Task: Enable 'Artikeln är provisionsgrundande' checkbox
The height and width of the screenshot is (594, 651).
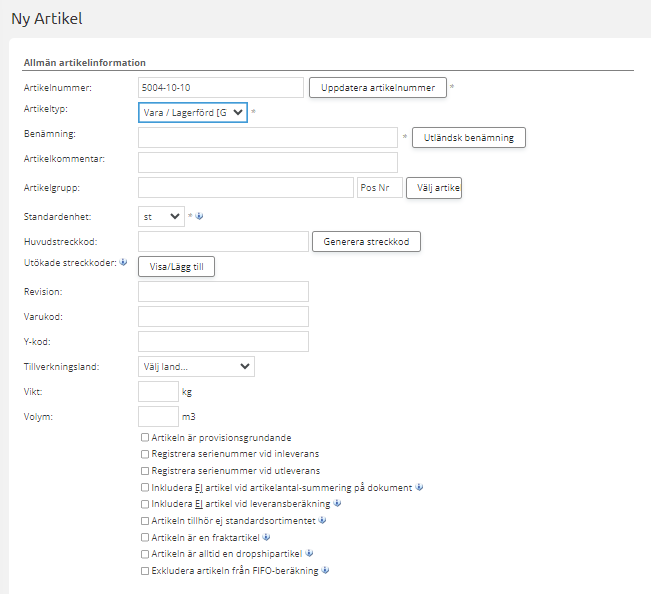Action: pos(146,438)
